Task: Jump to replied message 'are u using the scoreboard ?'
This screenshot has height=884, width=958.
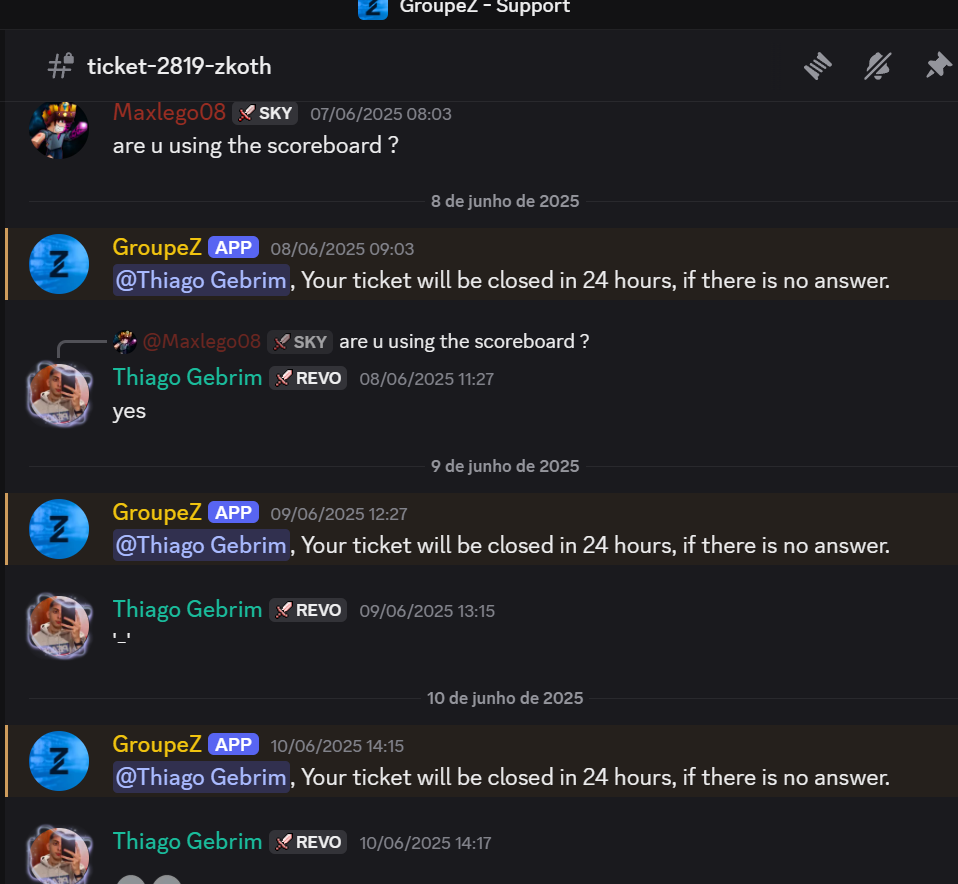Action: click(464, 342)
